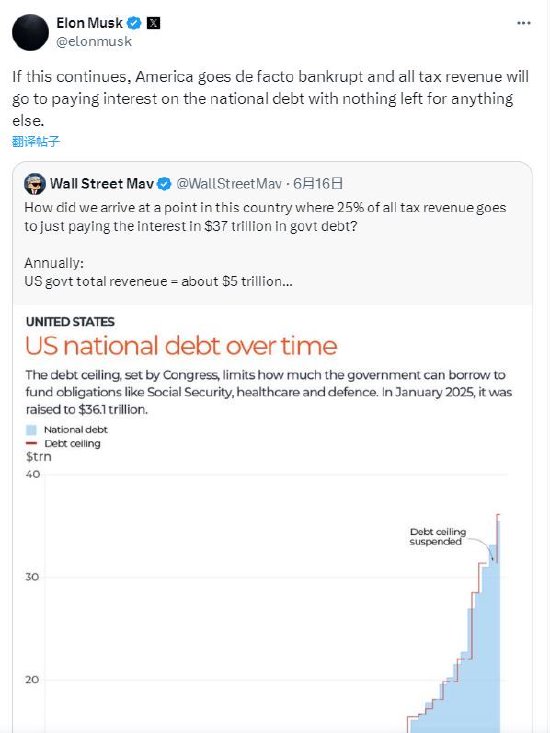Click the Debt ceiling legend line

pyautogui.click(x=31, y=443)
